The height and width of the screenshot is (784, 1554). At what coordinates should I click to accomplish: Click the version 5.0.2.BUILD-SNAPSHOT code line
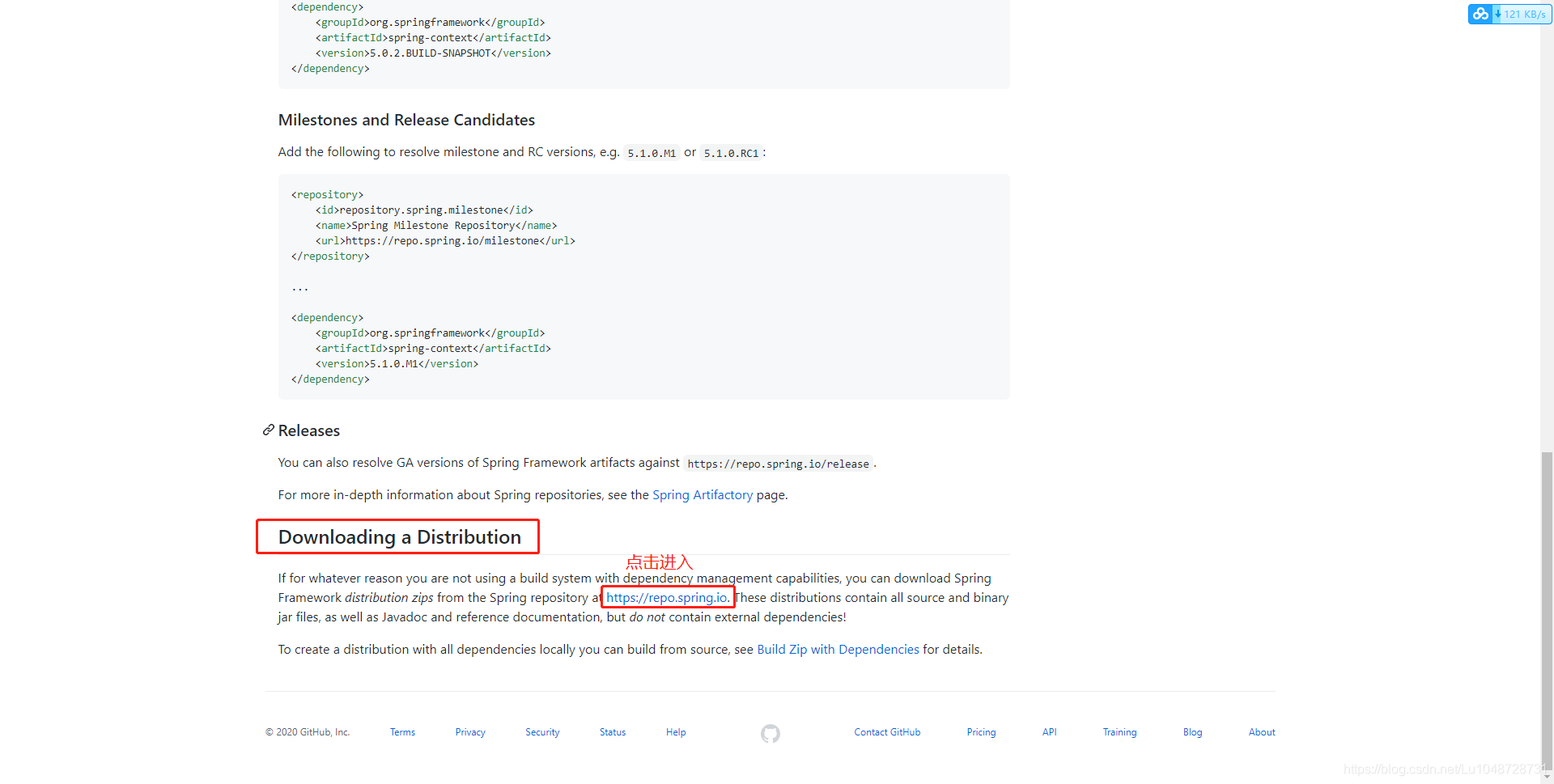[433, 53]
